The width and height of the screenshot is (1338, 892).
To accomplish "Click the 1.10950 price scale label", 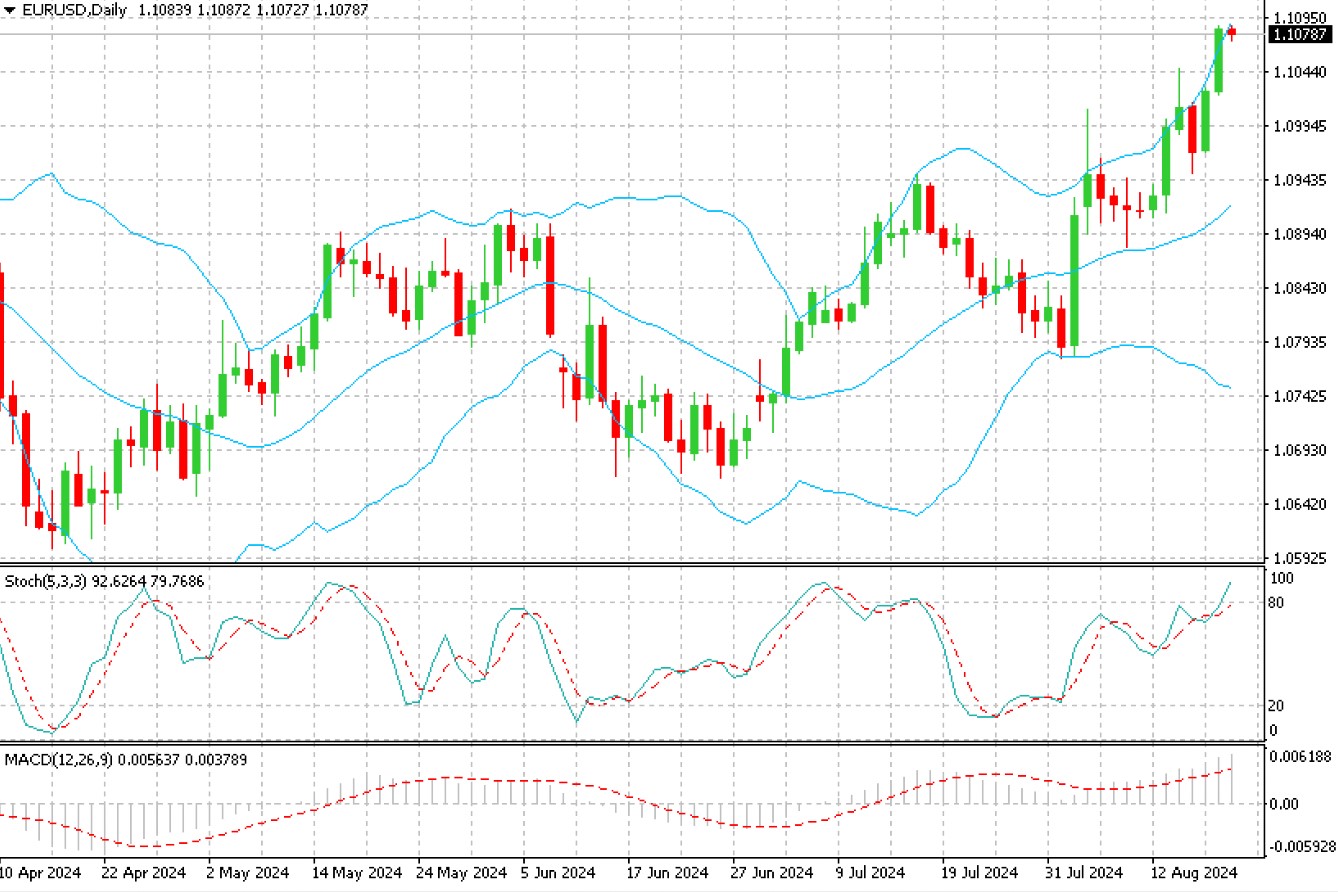I will [x=1298, y=17].
